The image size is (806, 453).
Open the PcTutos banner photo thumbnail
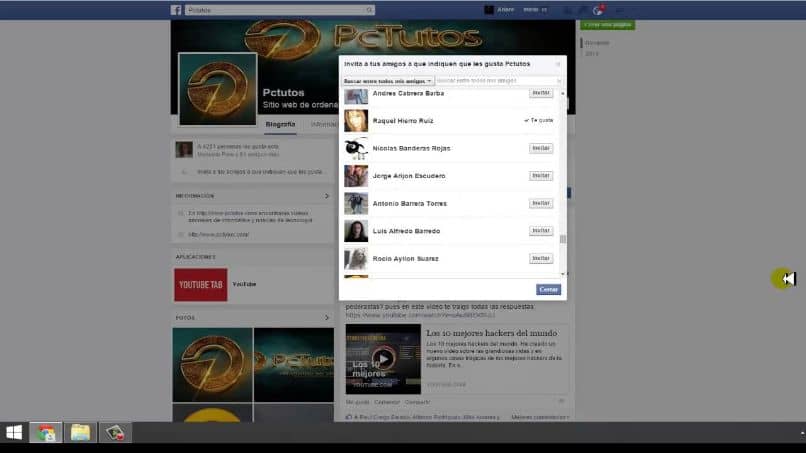point(294,365)
